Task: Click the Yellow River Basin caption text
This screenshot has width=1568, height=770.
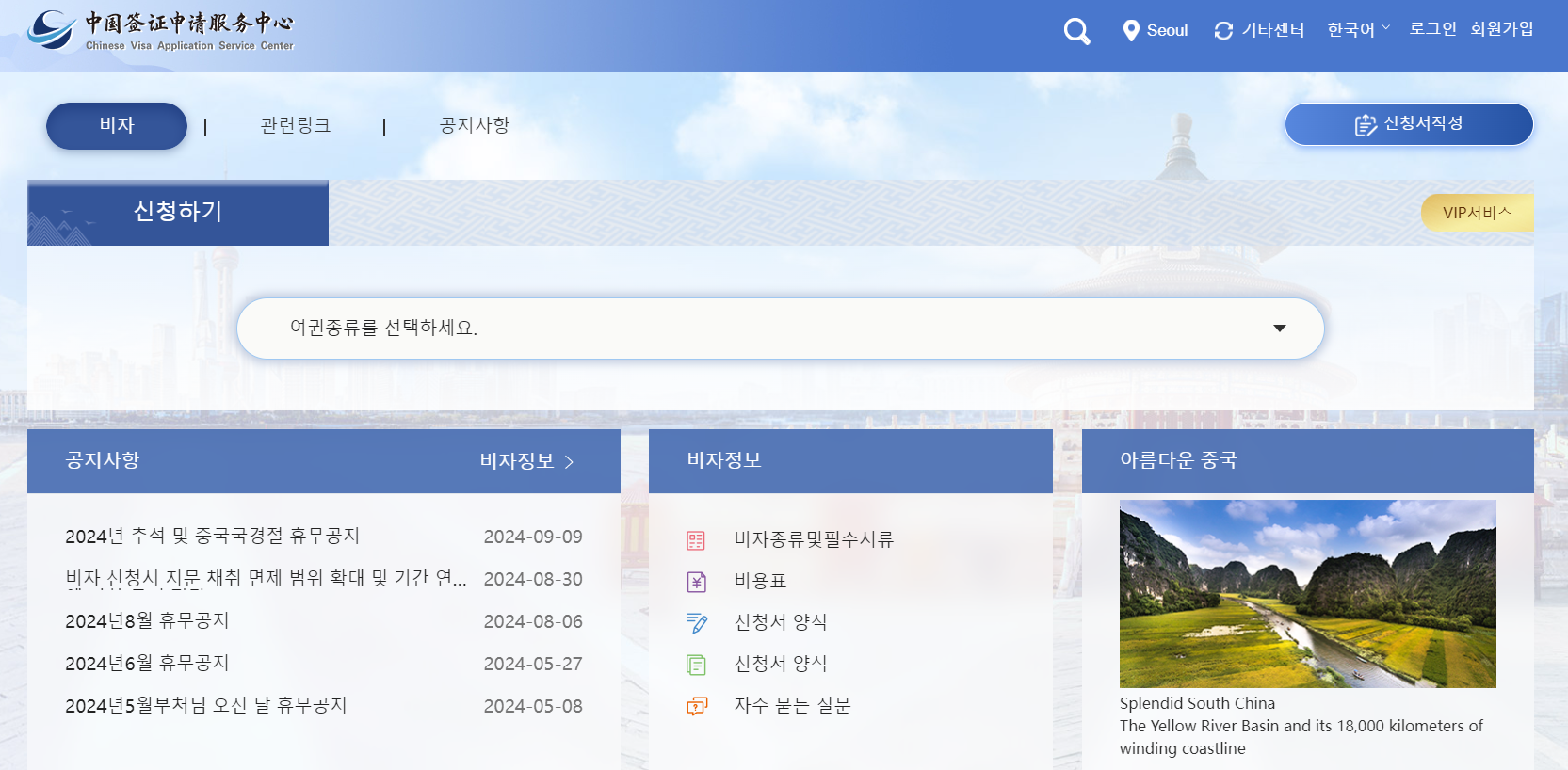Action: 1301,737
